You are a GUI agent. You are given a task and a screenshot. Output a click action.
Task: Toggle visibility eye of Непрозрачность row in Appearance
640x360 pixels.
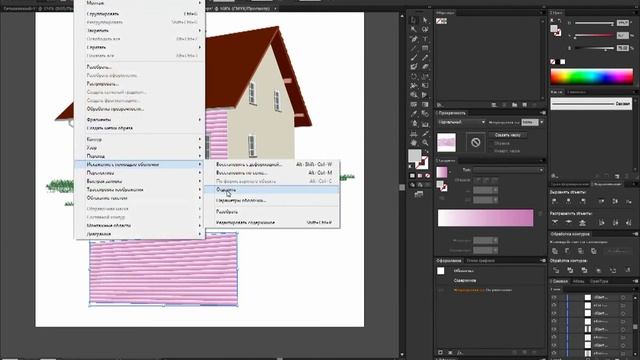tap(441, 290)
